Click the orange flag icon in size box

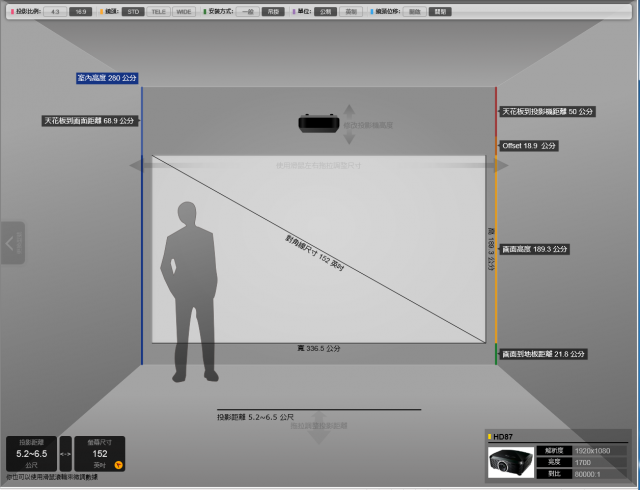point(118,465)
